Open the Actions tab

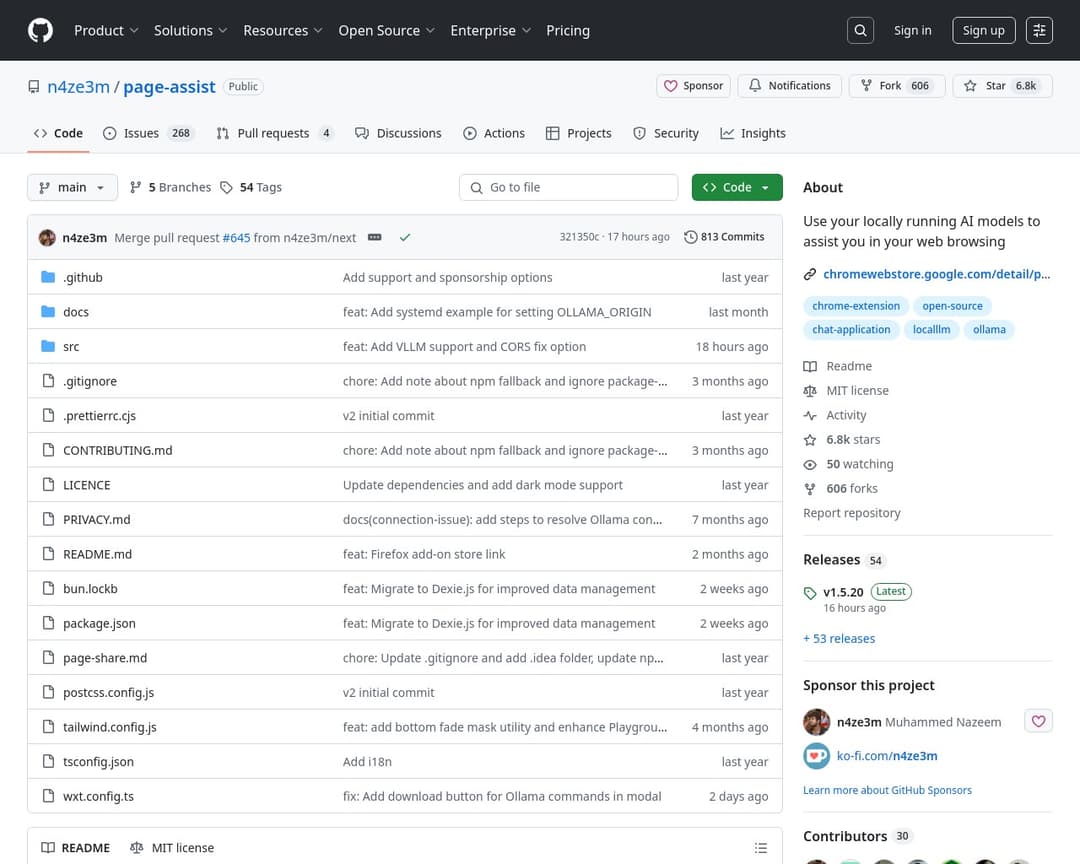tap(494, 133)
